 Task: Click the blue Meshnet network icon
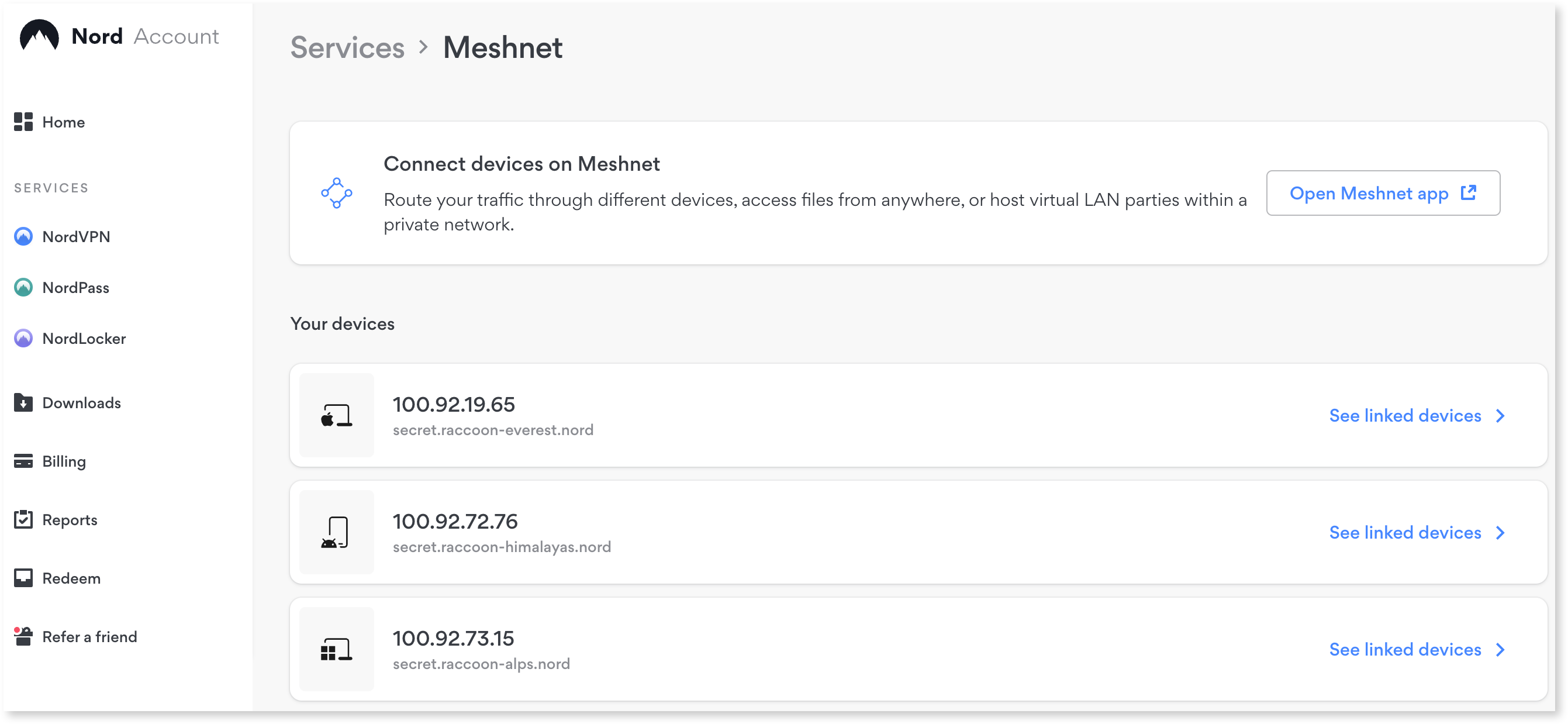click(337, 193)
